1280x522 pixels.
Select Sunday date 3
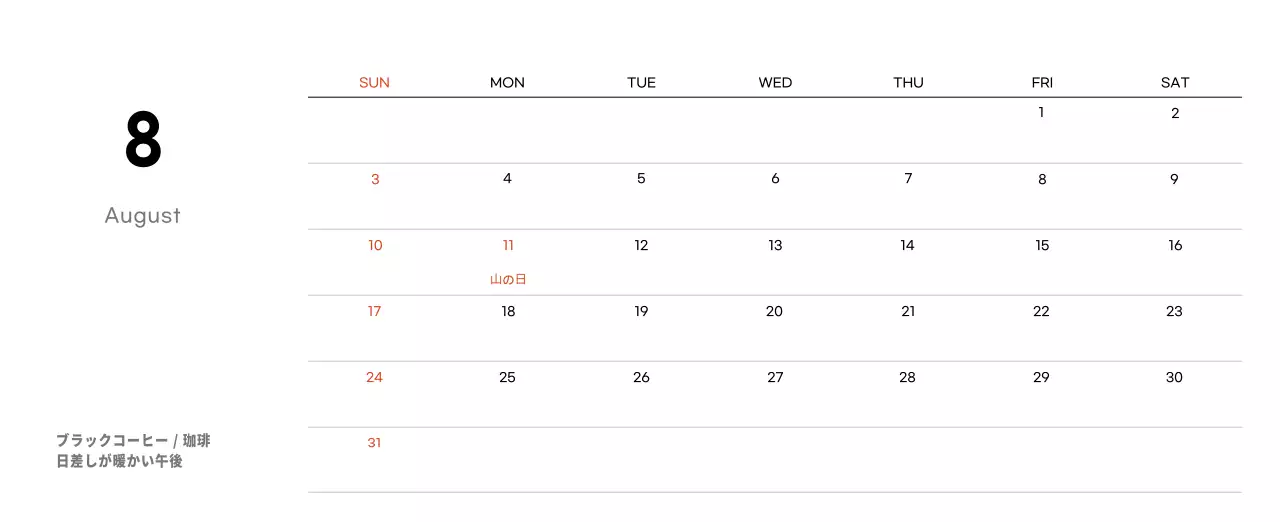tap(375, 180)
